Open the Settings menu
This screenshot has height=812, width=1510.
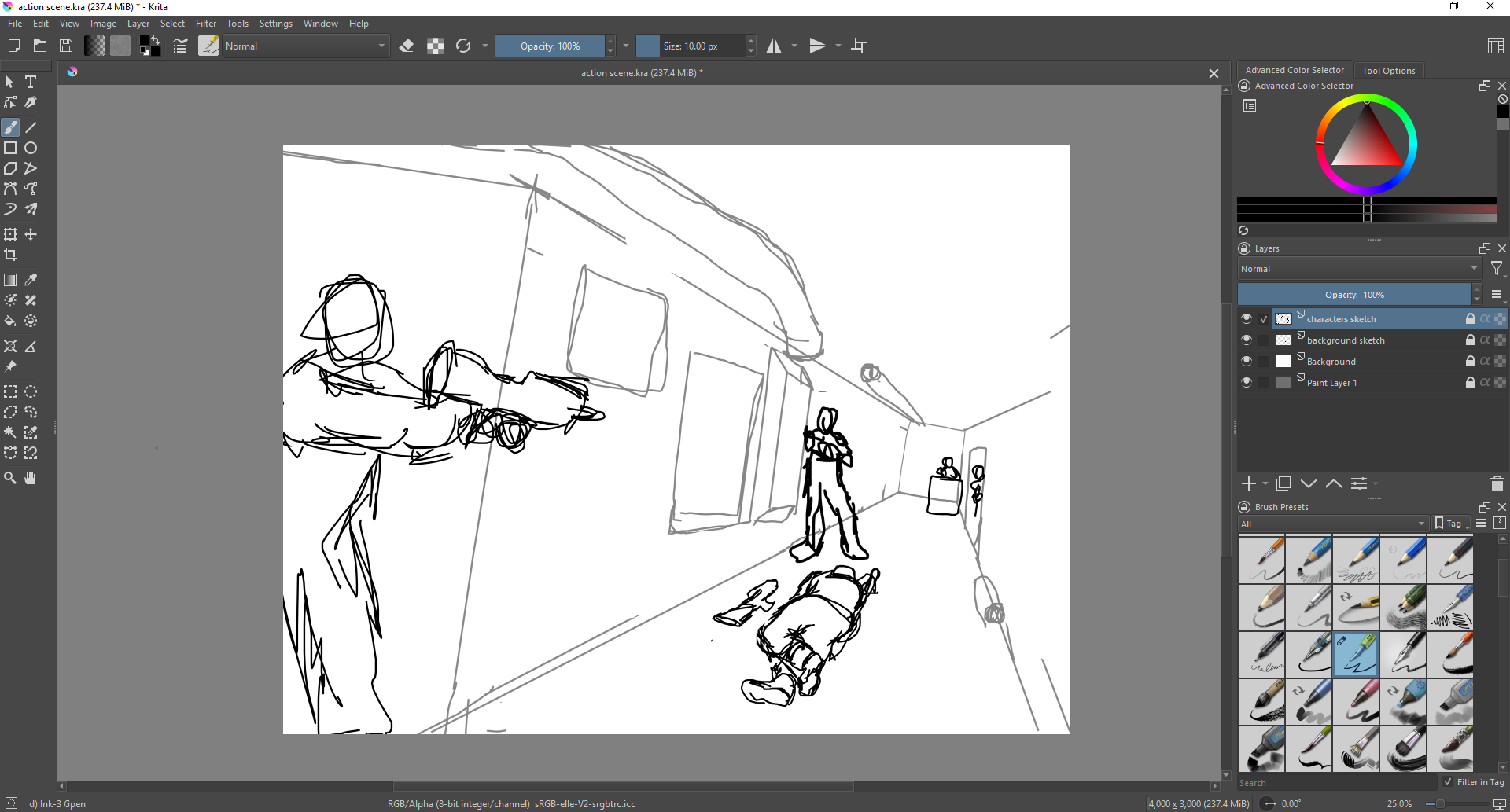pyautogui.click(x=276, y=24)
